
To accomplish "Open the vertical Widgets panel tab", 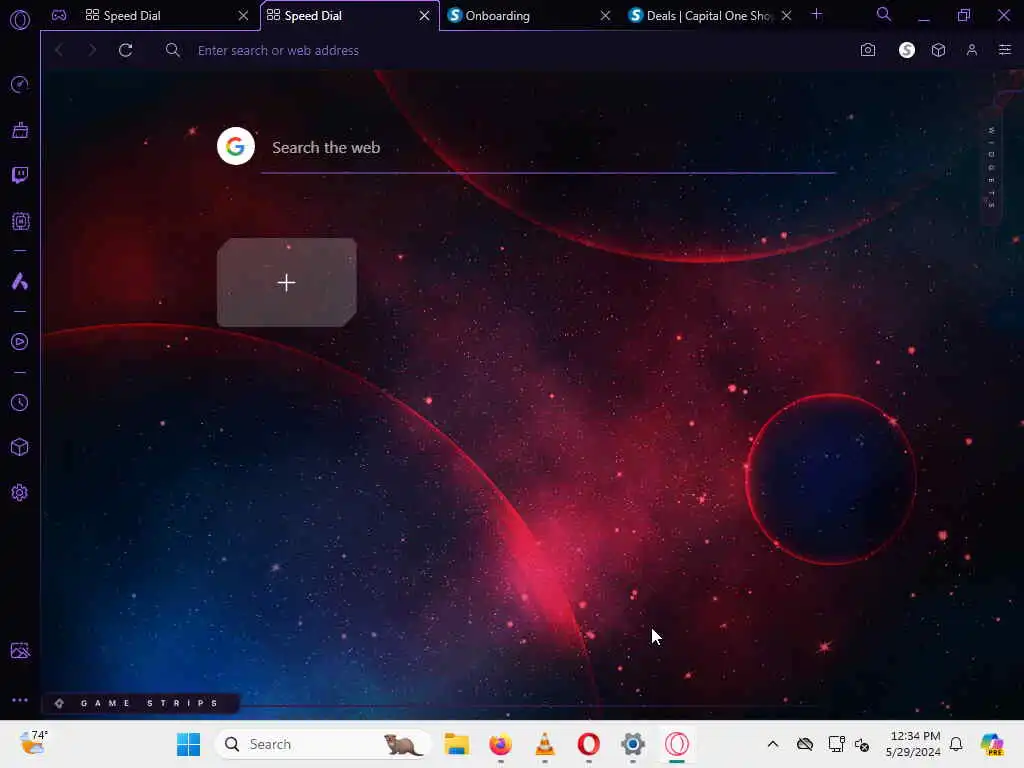I will (x=991, y=167).
